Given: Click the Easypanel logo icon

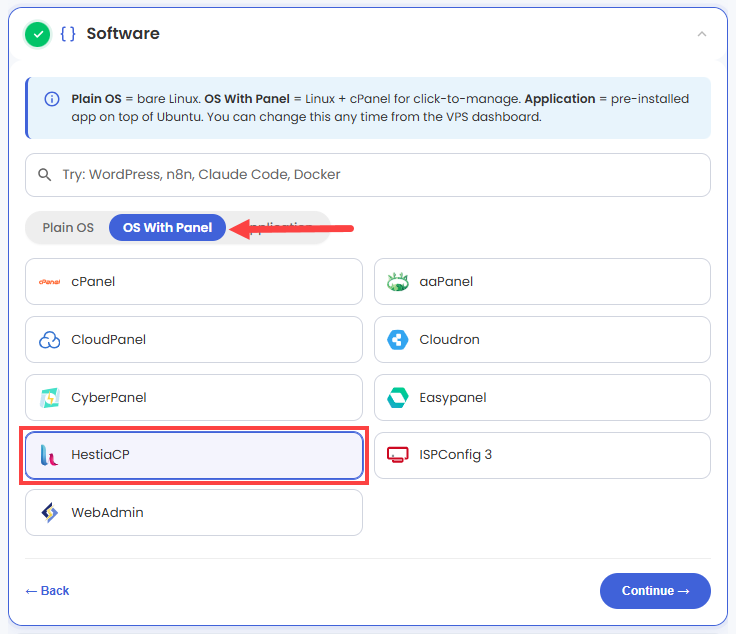Looking at the screenshot, I should click(x=398, y=397).
